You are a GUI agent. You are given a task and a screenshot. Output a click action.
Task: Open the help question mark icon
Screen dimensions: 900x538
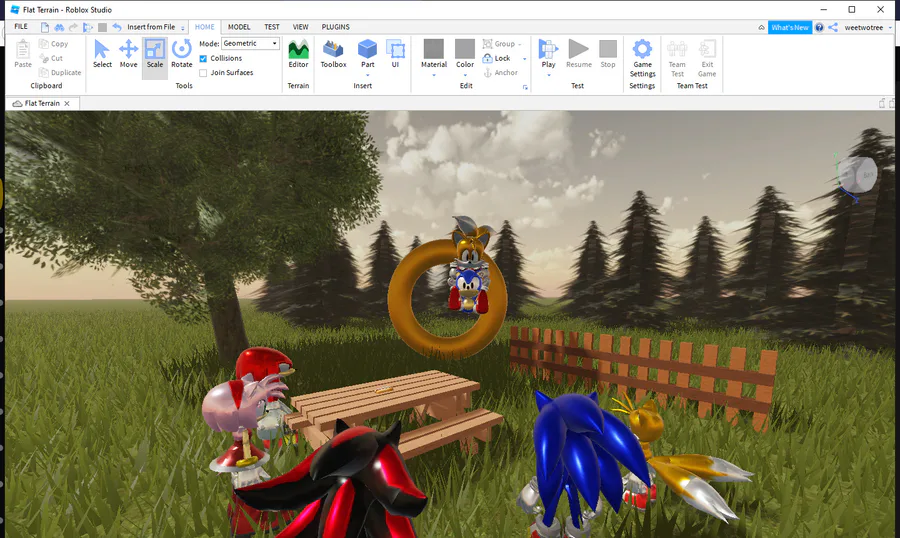point(819,27)
